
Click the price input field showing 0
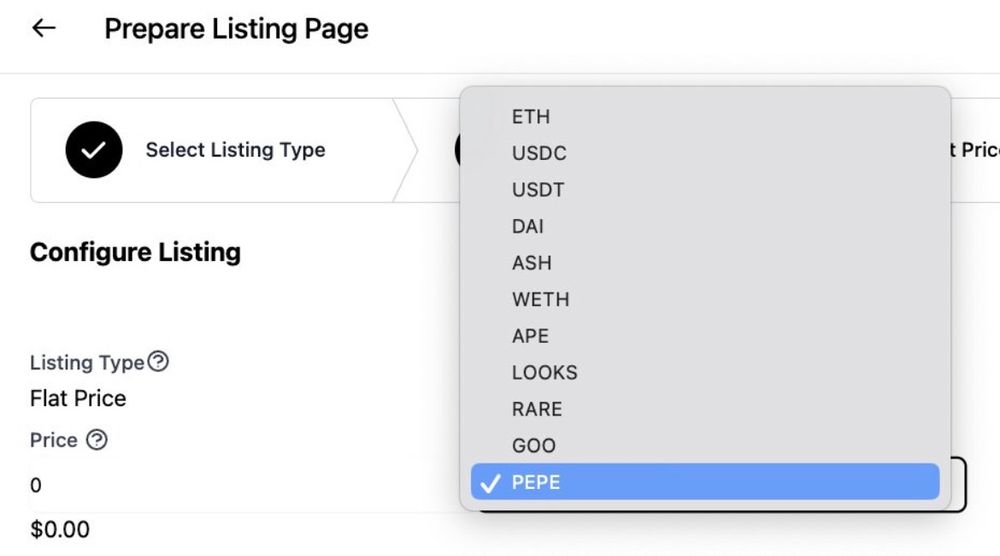point(242,485)
